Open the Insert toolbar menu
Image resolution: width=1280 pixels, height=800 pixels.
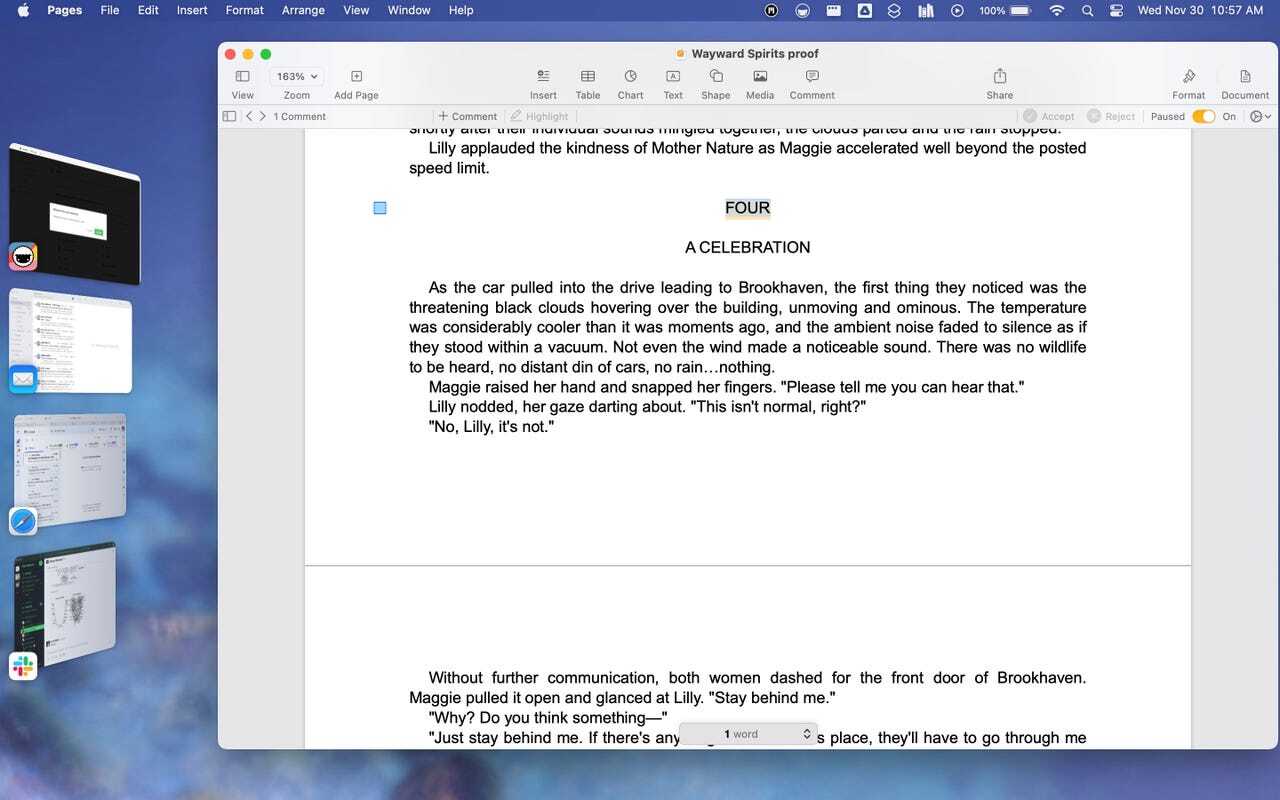tap(543, 83)
